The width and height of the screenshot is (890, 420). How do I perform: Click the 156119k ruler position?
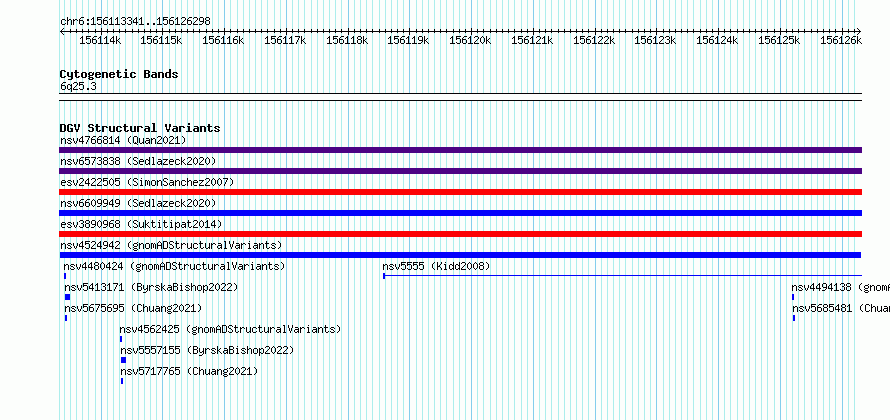click(x=408, y=40)
